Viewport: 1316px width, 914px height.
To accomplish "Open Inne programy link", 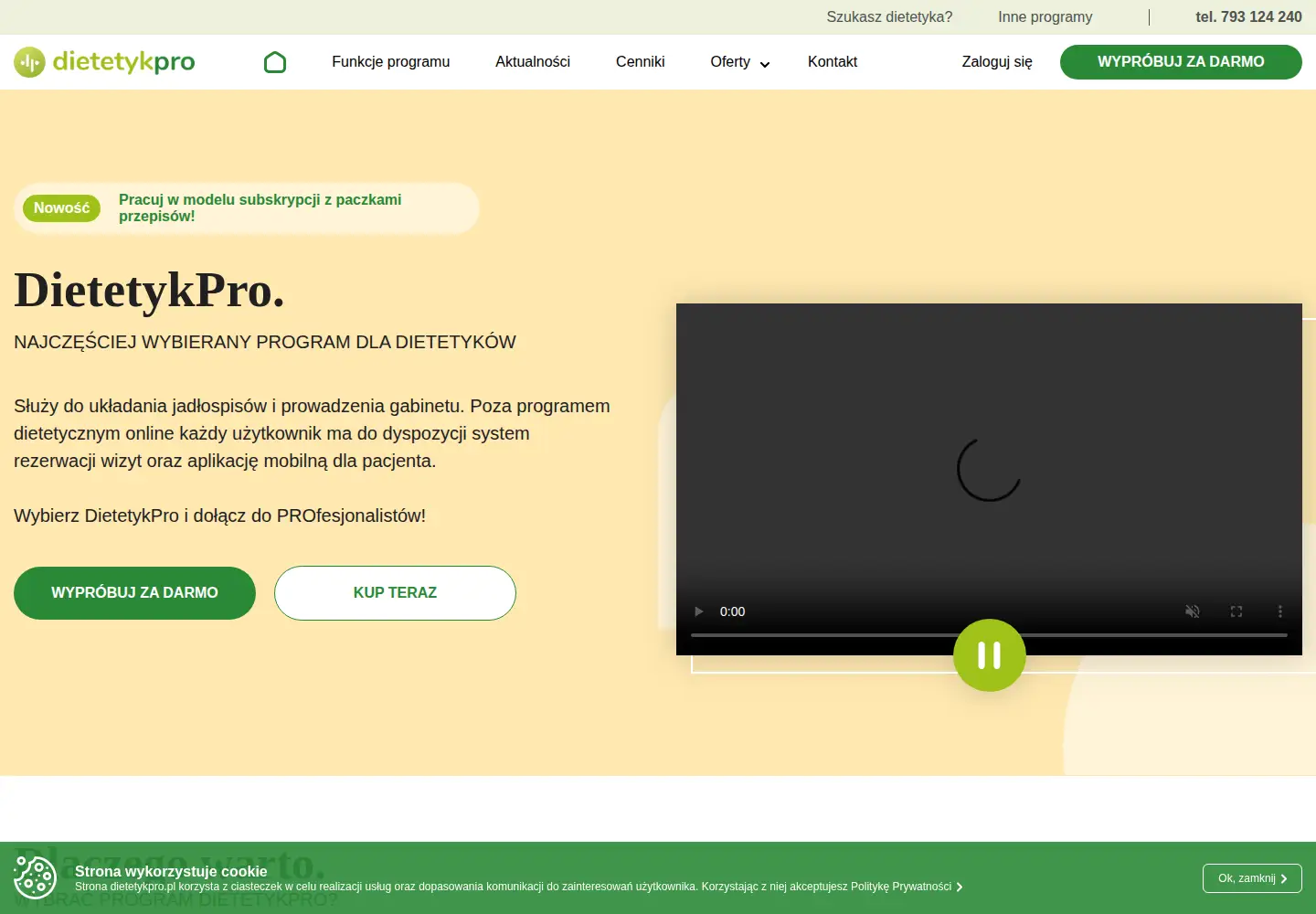I will (1045, 17).
